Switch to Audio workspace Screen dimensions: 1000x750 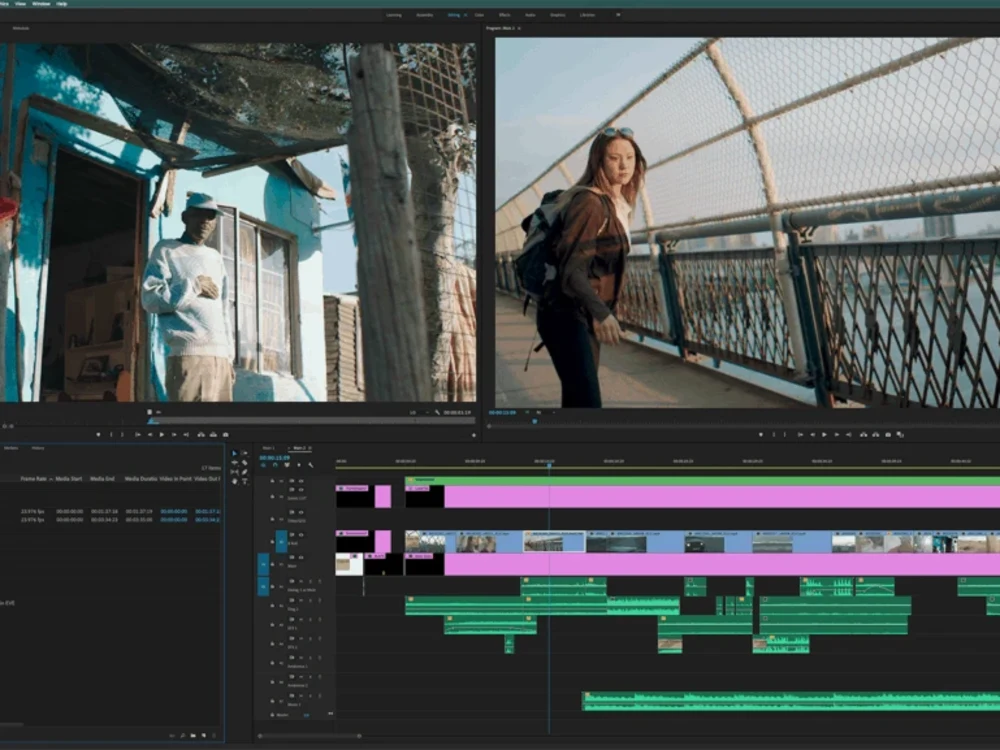click(x=530, y=15)
